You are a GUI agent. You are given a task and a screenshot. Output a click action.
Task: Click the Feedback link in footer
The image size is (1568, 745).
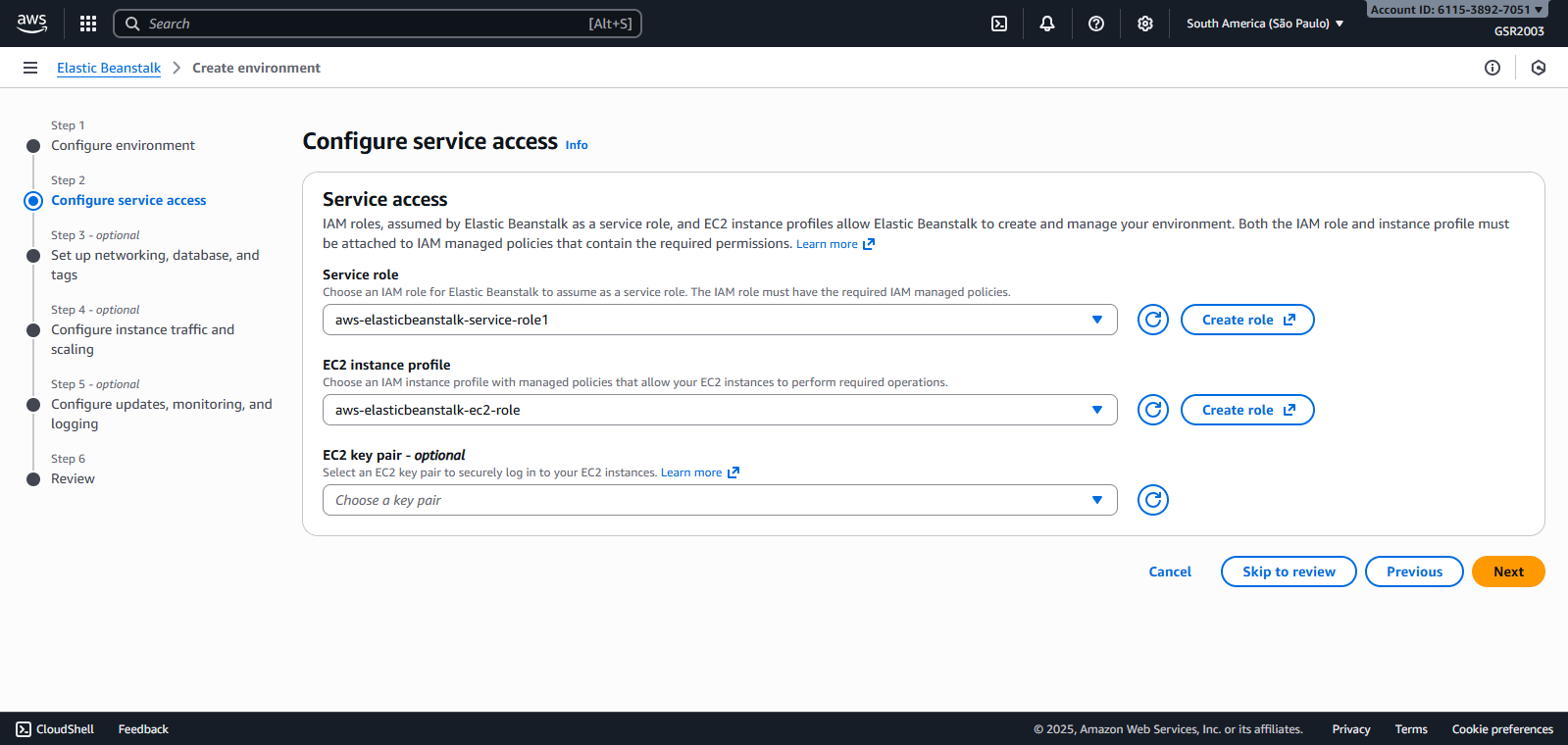(x=143, y=729)
